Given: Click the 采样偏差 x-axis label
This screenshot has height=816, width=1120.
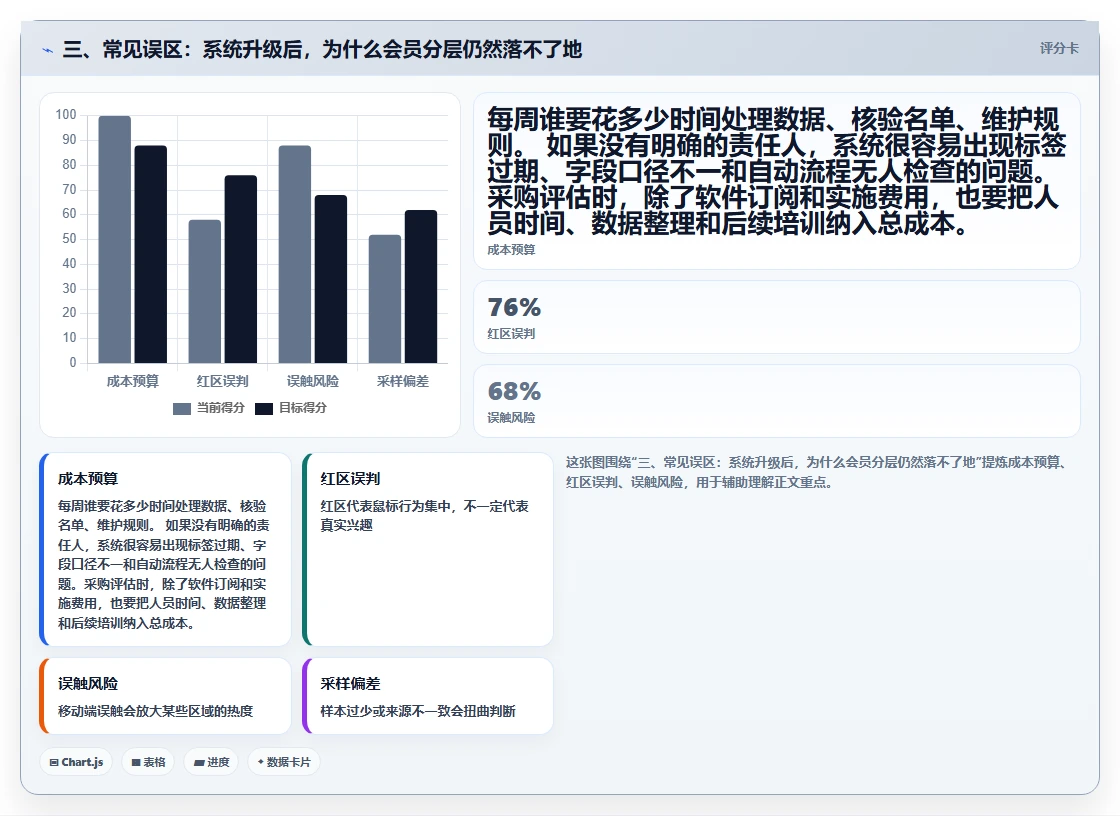Looking at the screenshot, I should (x=402, y=382).
